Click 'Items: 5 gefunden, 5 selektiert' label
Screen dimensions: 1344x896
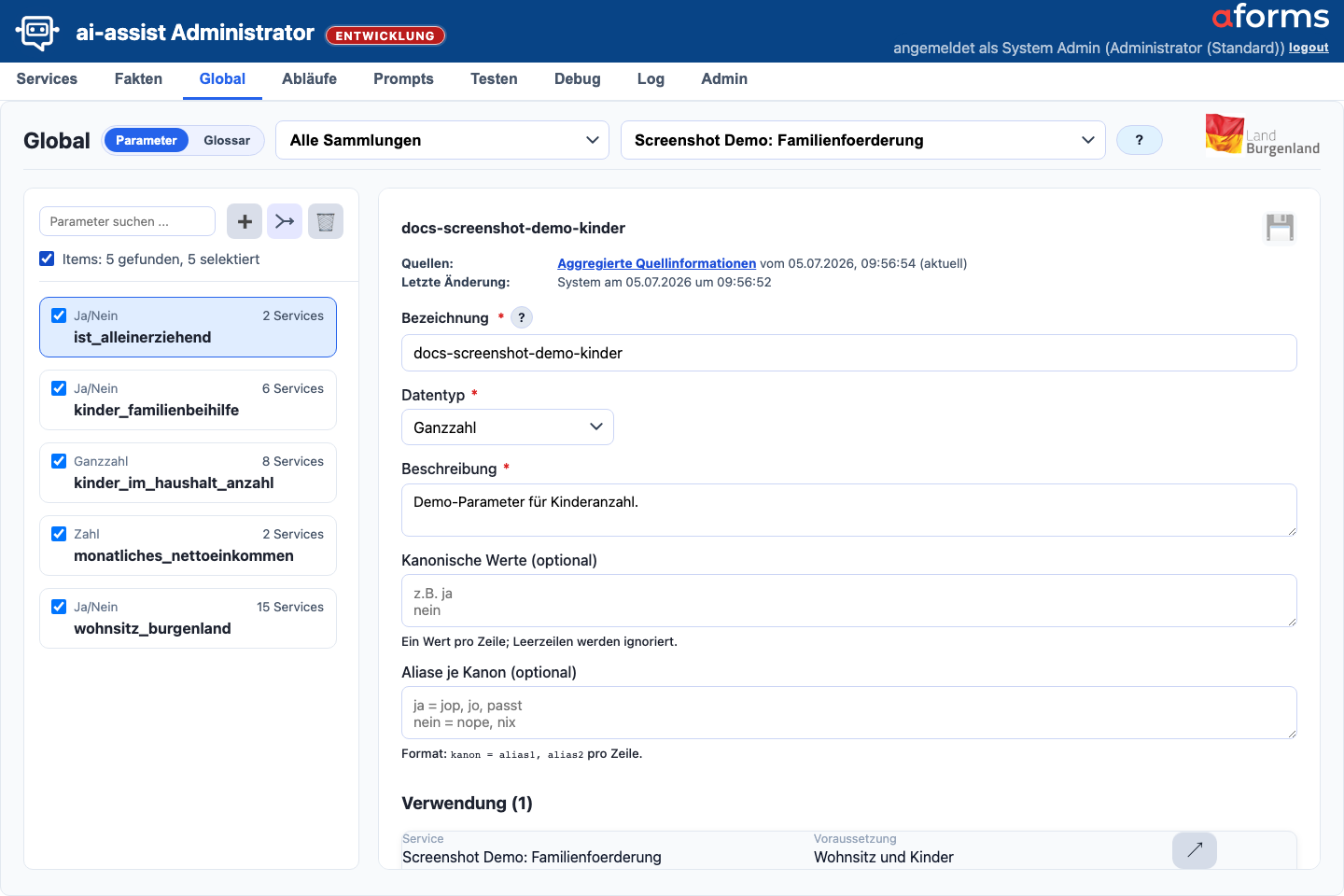(161, 259)
